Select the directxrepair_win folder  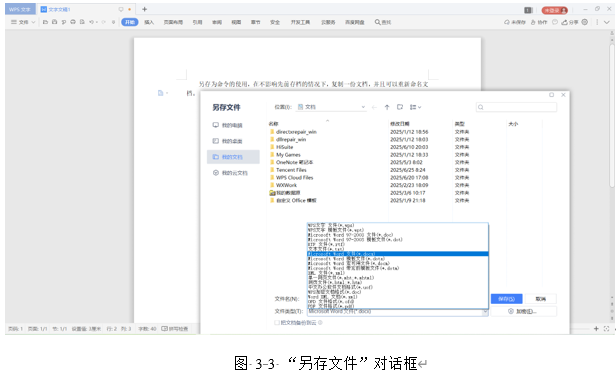pos(296,132)
